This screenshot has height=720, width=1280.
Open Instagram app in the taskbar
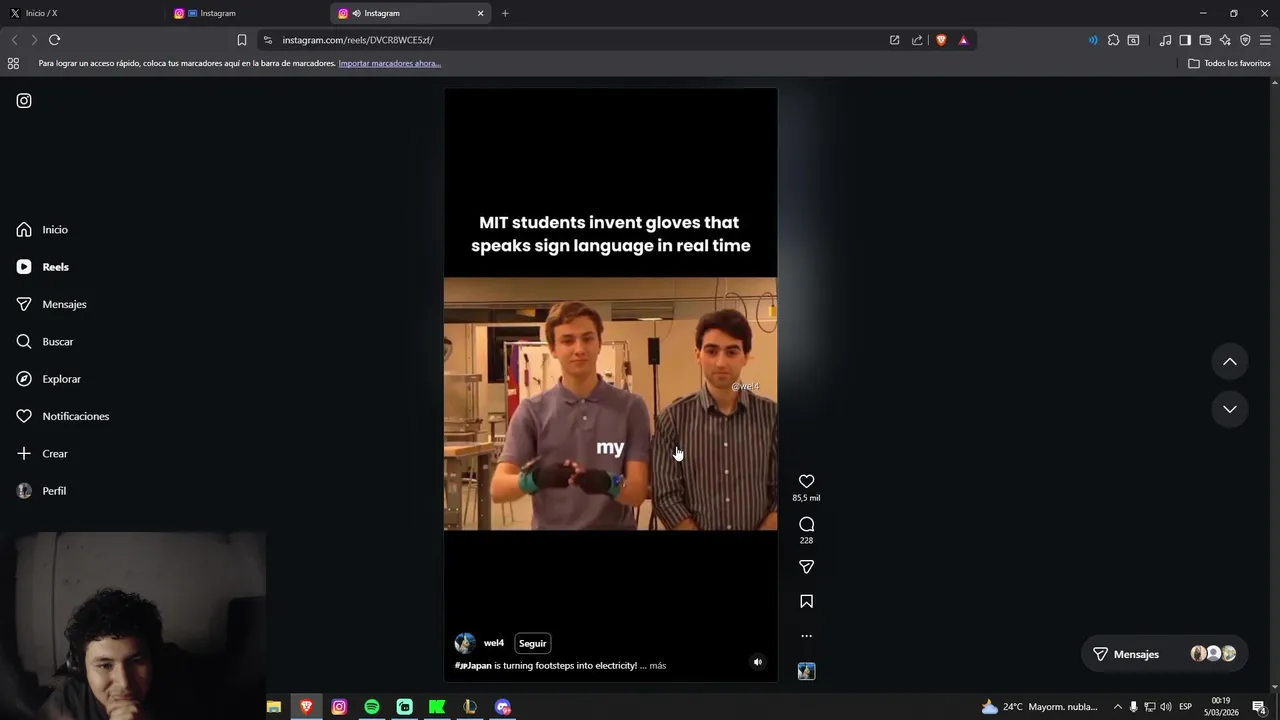[x=339, y=707]
